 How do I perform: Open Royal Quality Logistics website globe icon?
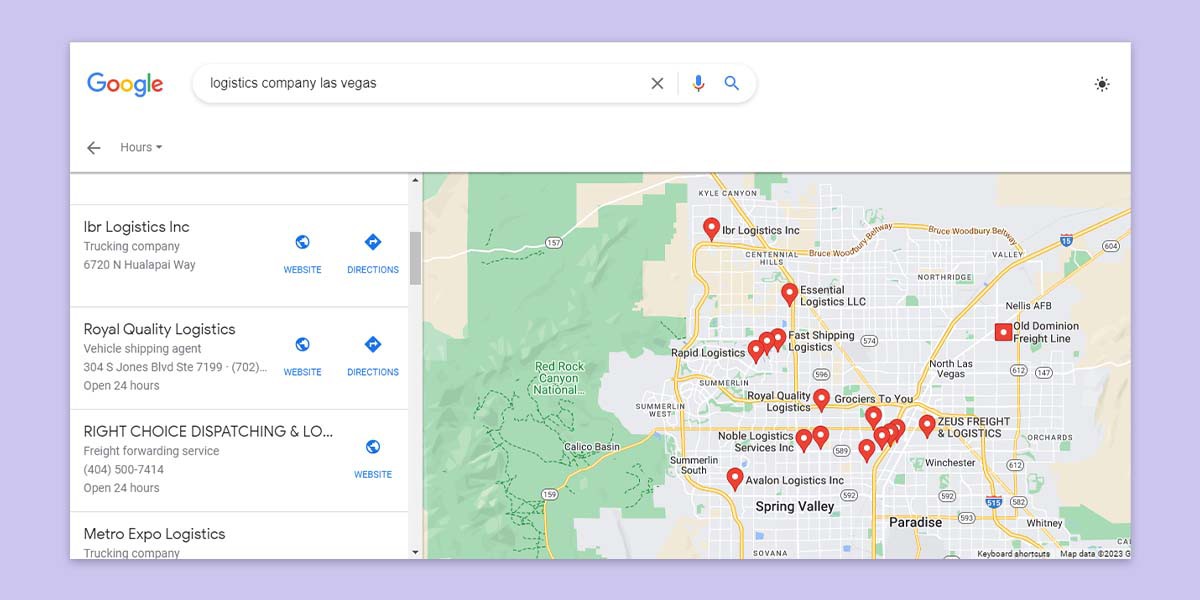tap(302, 344)
